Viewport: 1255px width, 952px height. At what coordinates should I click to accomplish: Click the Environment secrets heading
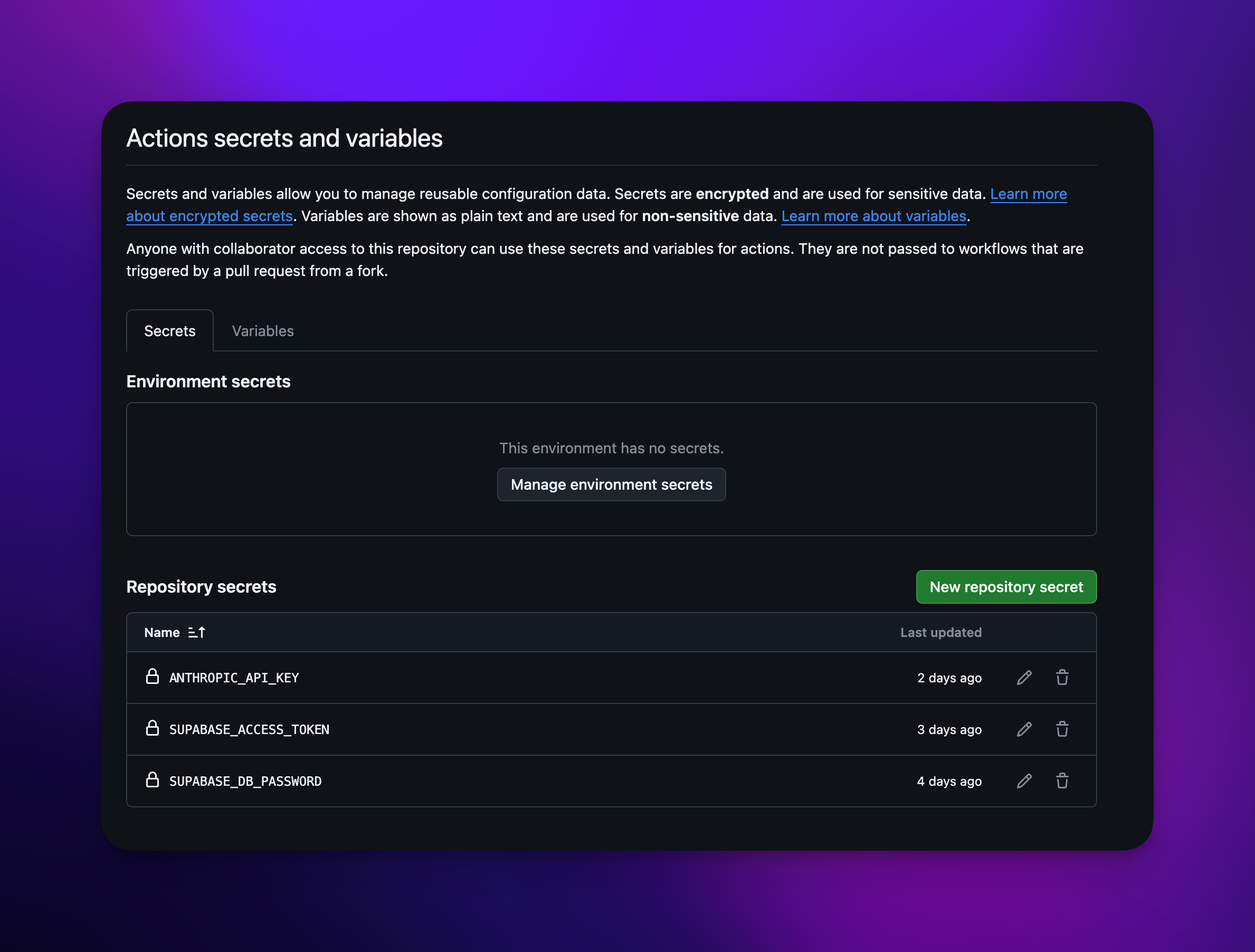click(x=208, y=381)
